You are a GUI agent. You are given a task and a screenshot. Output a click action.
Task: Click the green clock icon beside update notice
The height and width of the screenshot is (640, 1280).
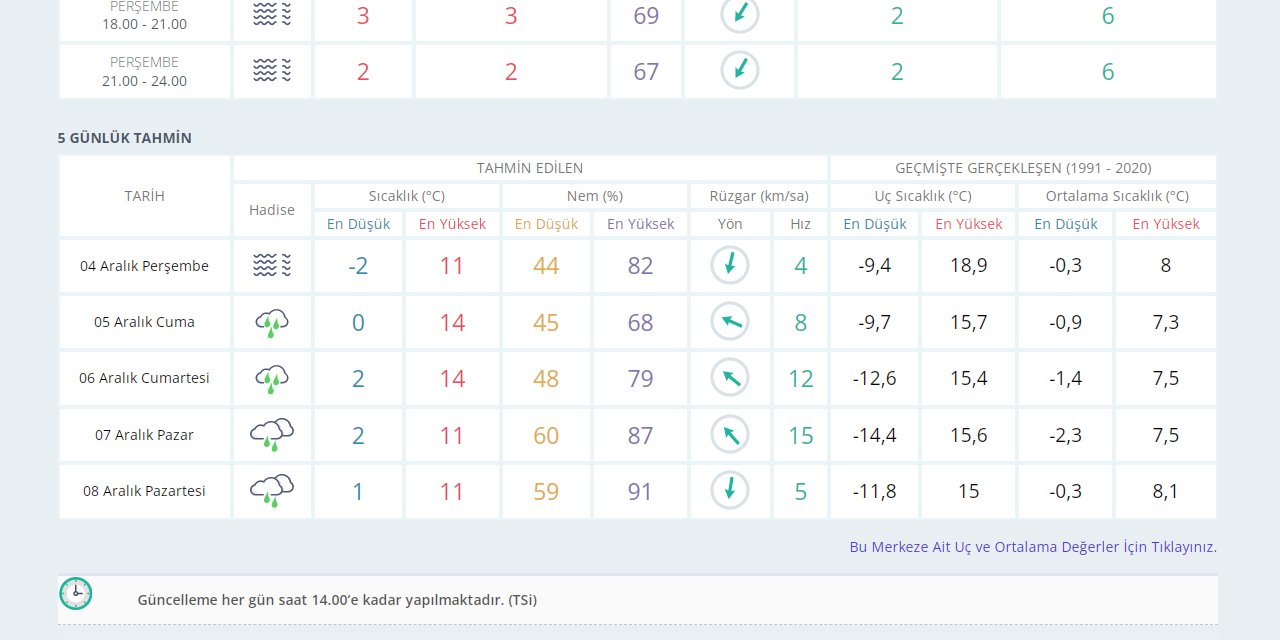click(76, 593)
